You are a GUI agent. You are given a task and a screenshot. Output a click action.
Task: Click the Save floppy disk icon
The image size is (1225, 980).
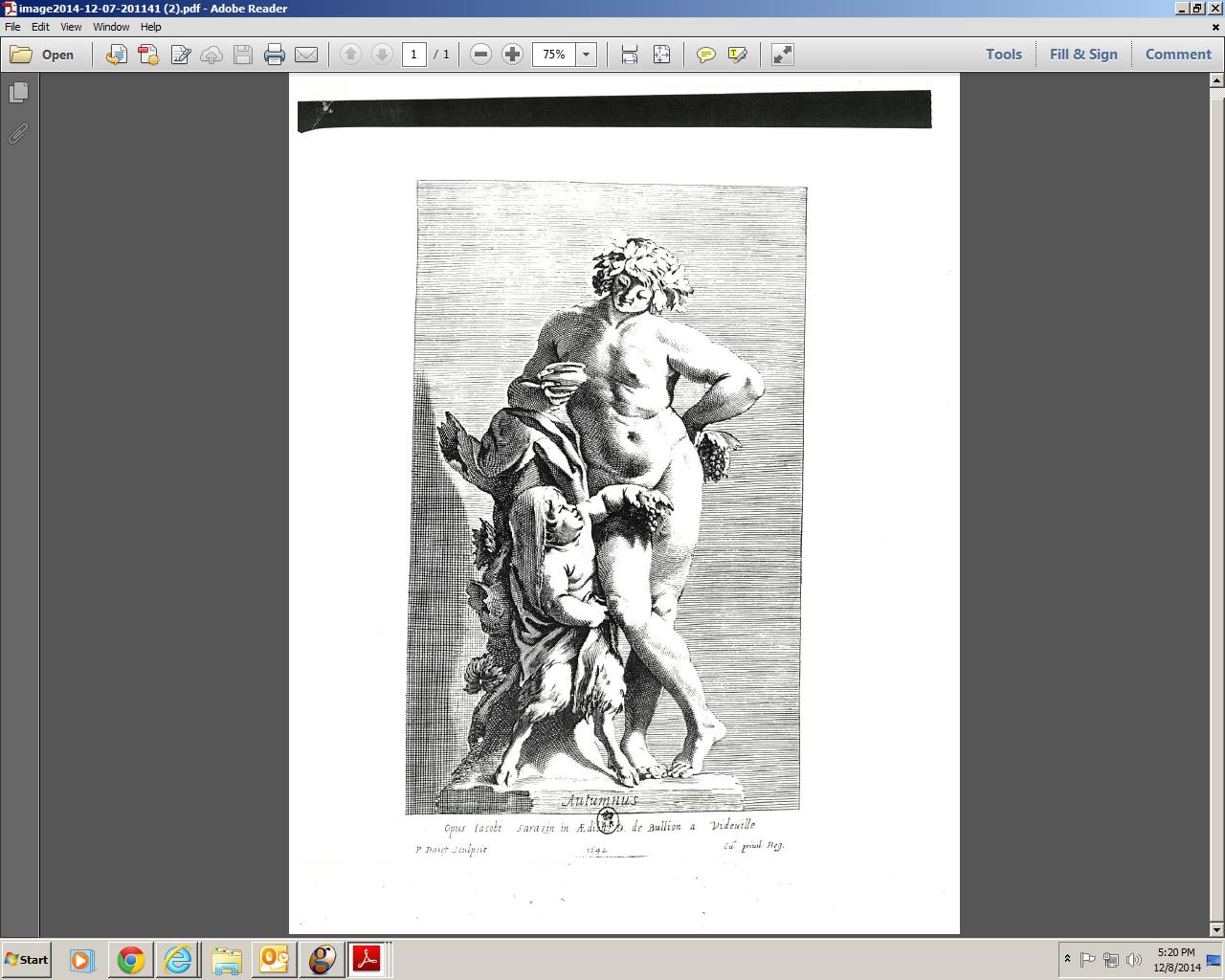click(243, 55)
